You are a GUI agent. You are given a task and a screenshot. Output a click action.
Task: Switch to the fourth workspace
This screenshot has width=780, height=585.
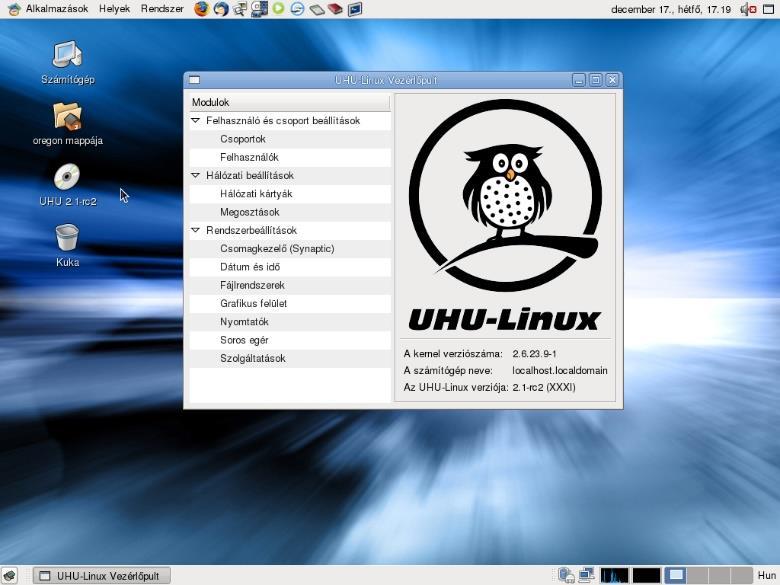[x=742, y=576]
